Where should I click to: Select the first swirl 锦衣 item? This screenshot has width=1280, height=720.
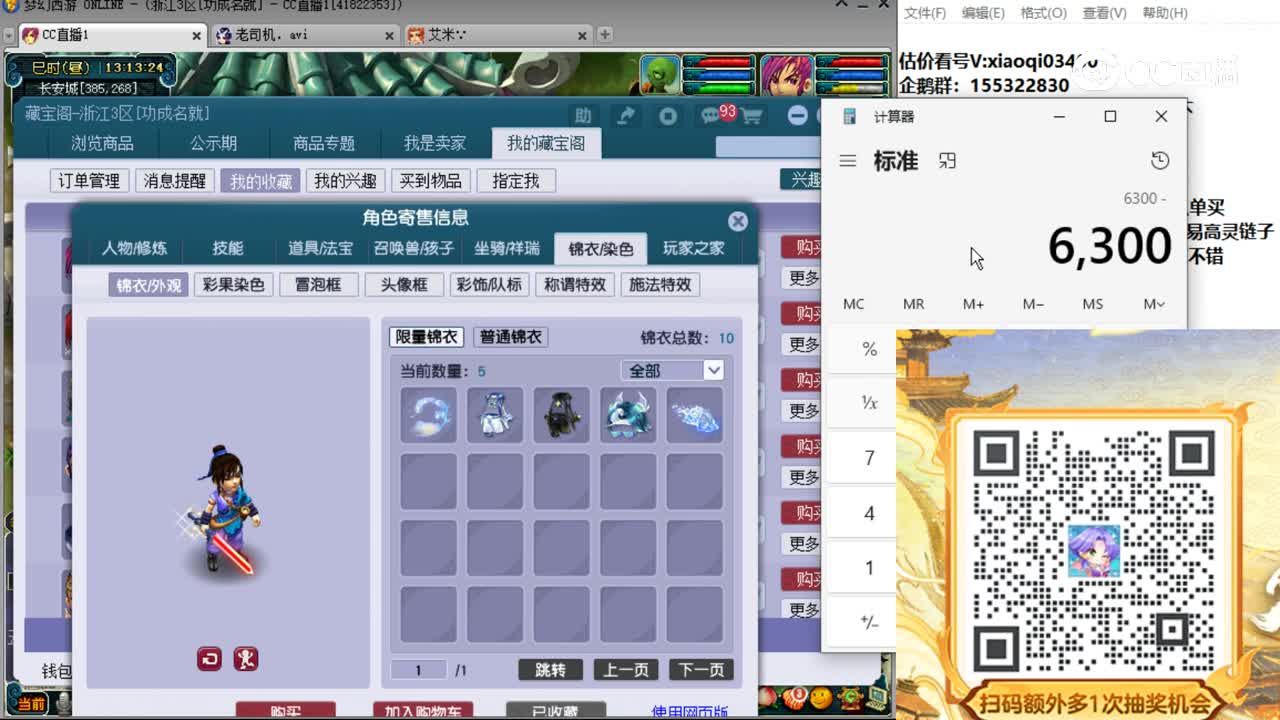click(429, 414)
